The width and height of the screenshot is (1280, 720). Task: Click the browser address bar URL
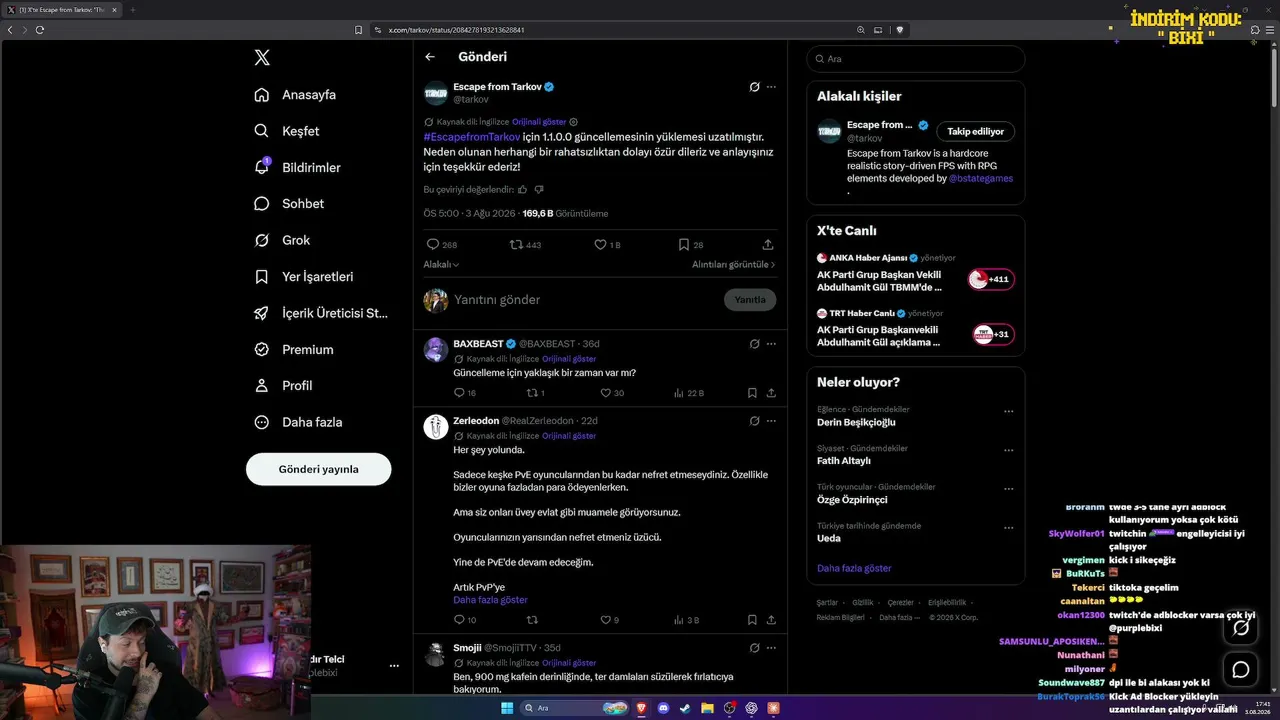point(457,30)
